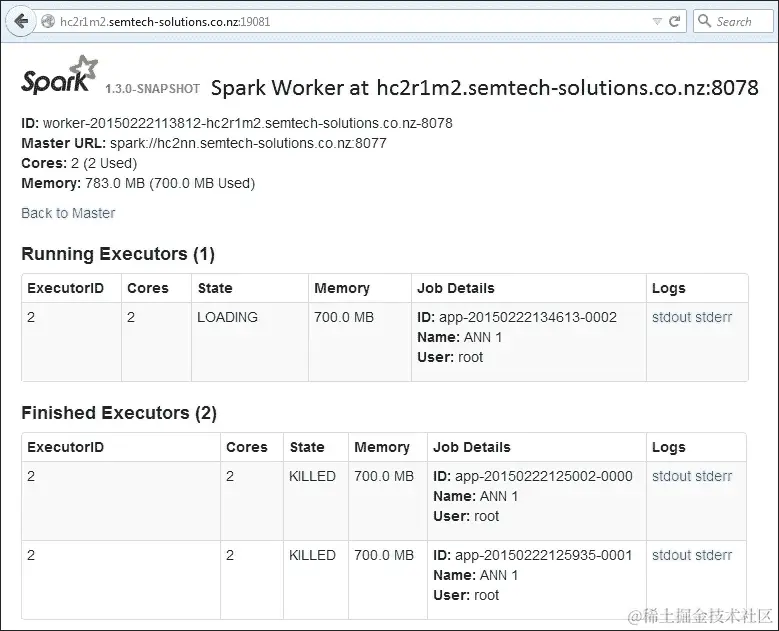Go back with the browser back arrow
This screenshot has width=779, height=631.
pos(20,21)
